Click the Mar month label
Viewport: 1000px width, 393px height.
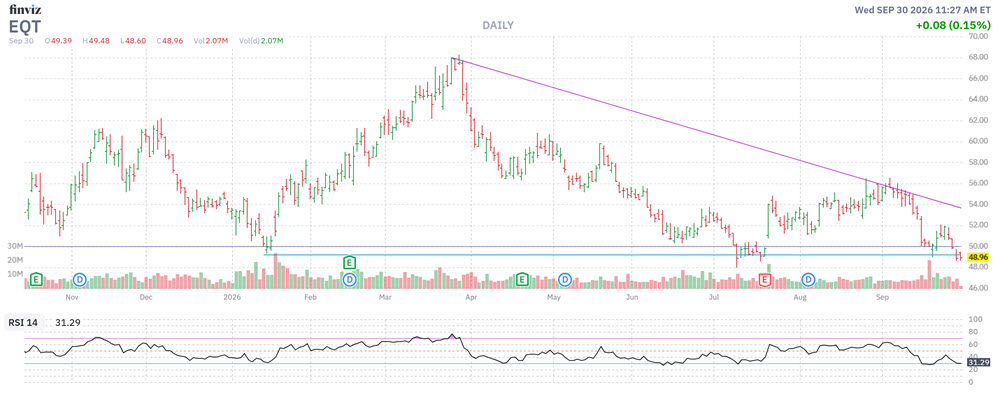coord(385,297)
